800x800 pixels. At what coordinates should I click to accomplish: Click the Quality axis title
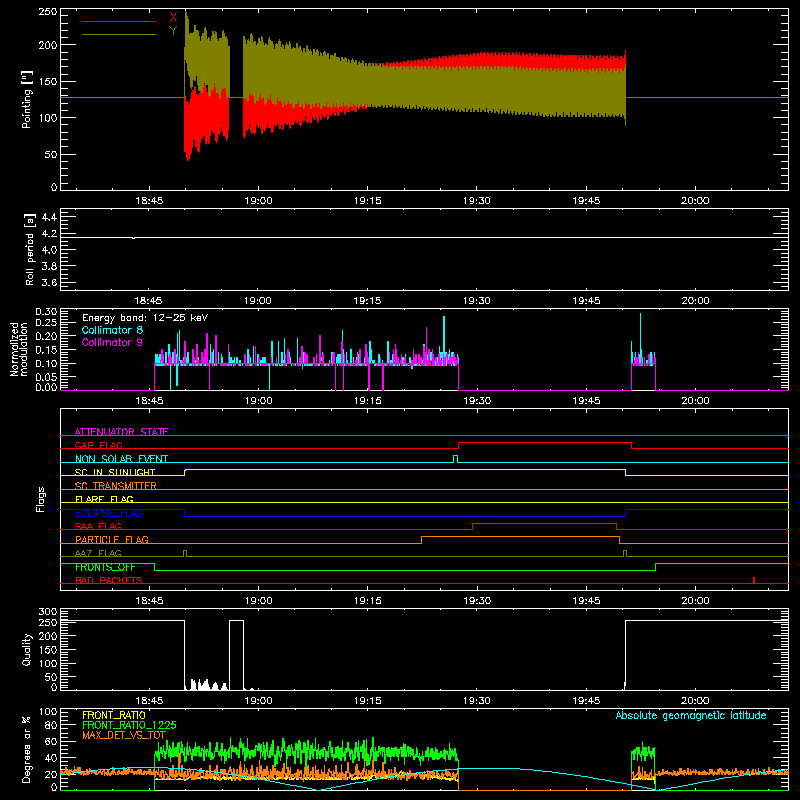[27, 649]
